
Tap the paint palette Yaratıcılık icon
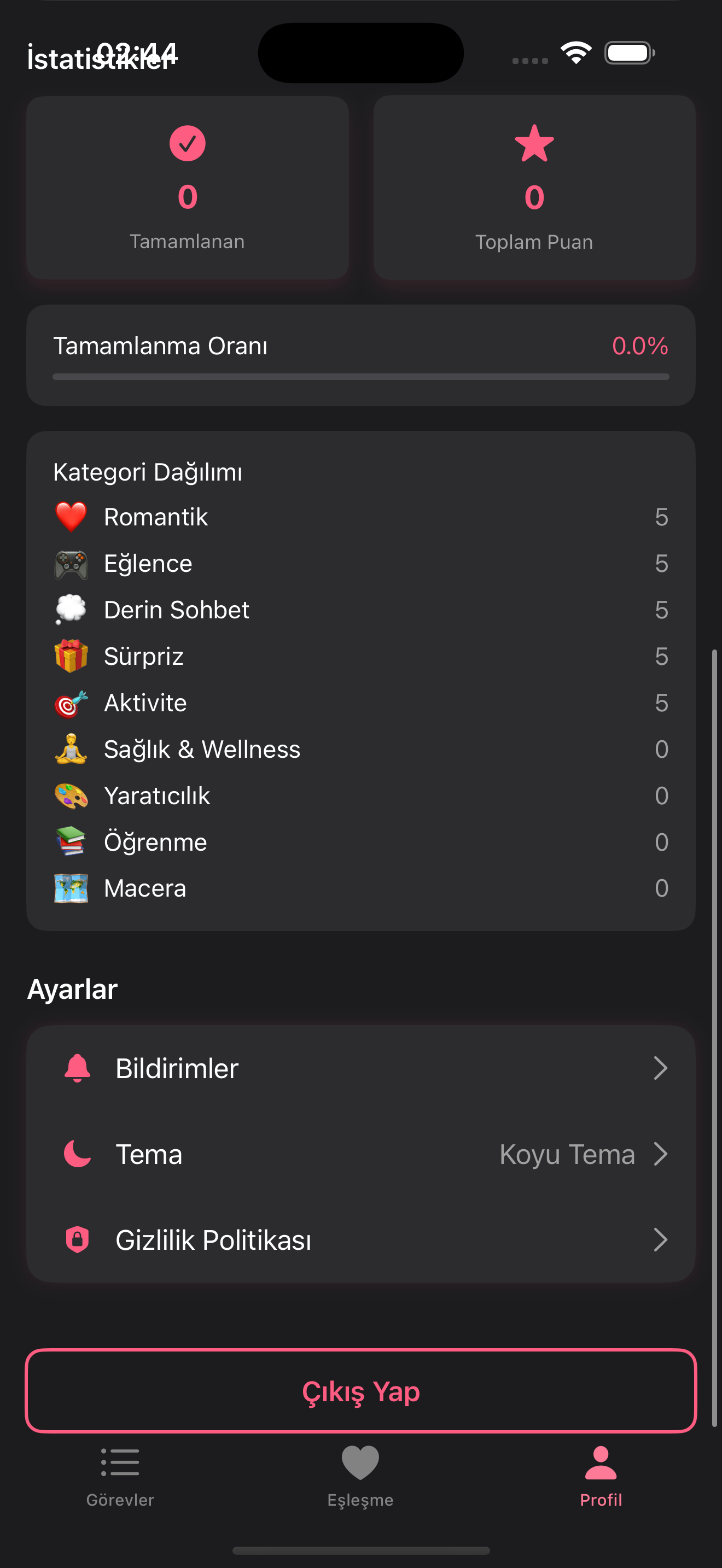point(71,795)
